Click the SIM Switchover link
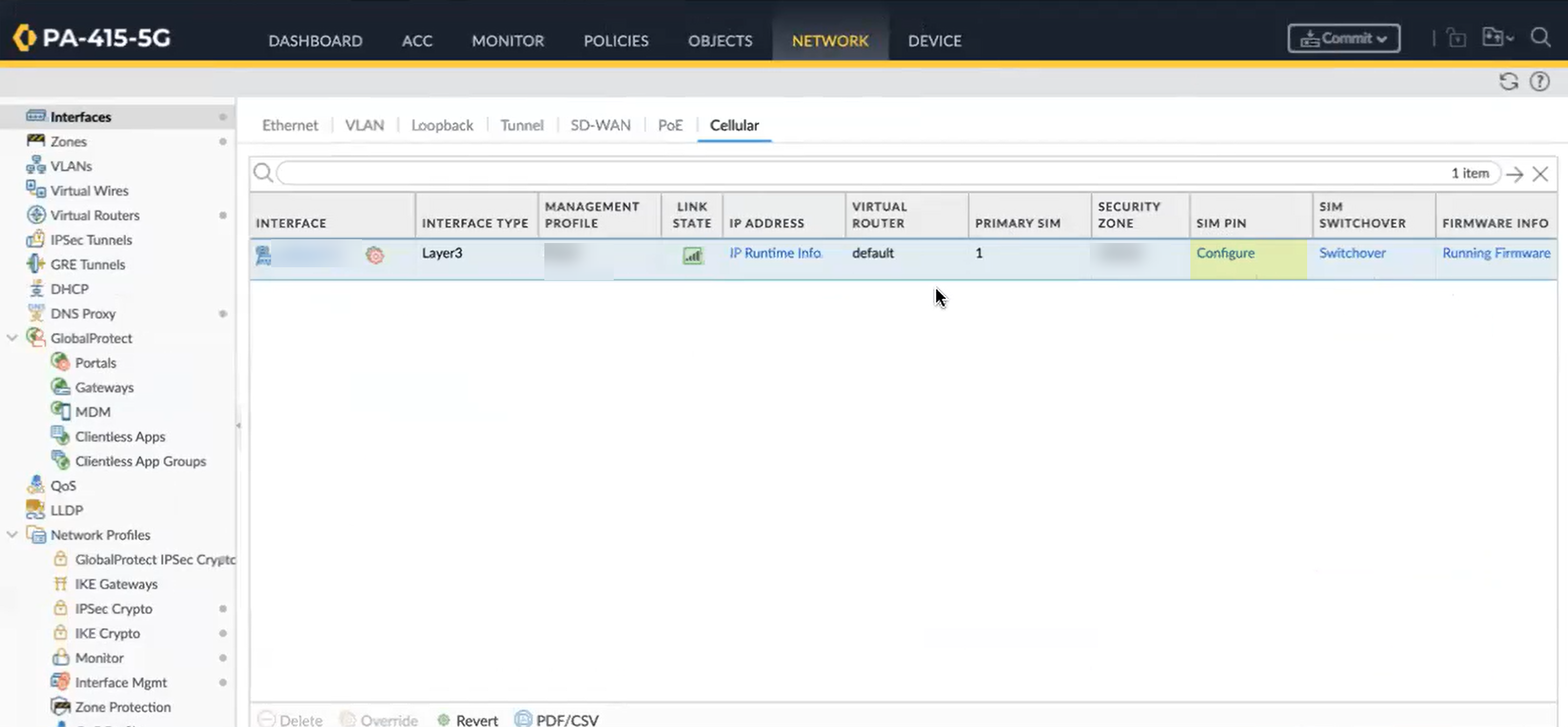Viewport: 1568px width, 727px height. pos(1352,253)
